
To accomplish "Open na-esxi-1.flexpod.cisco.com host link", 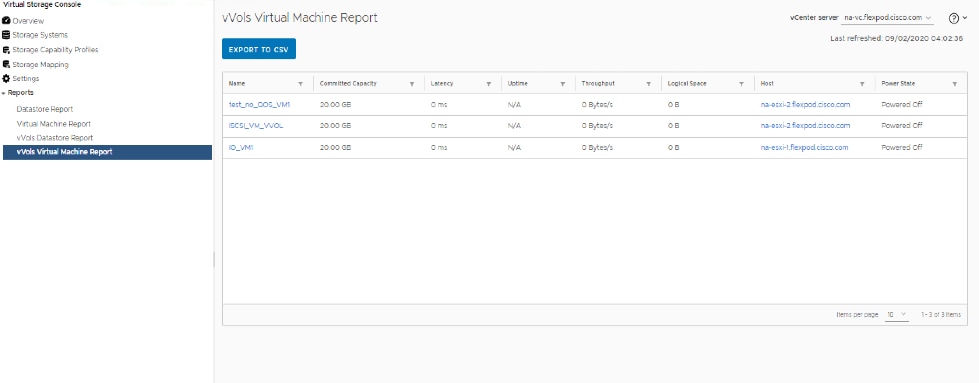I will click(x=804, y=147).
